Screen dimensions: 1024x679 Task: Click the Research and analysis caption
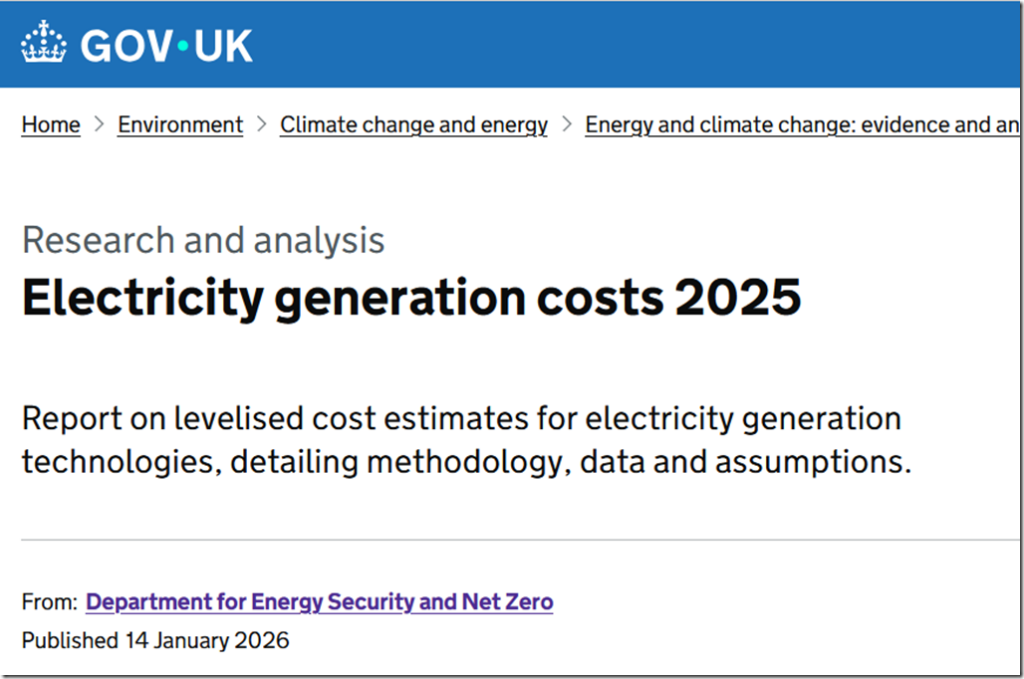203,241
